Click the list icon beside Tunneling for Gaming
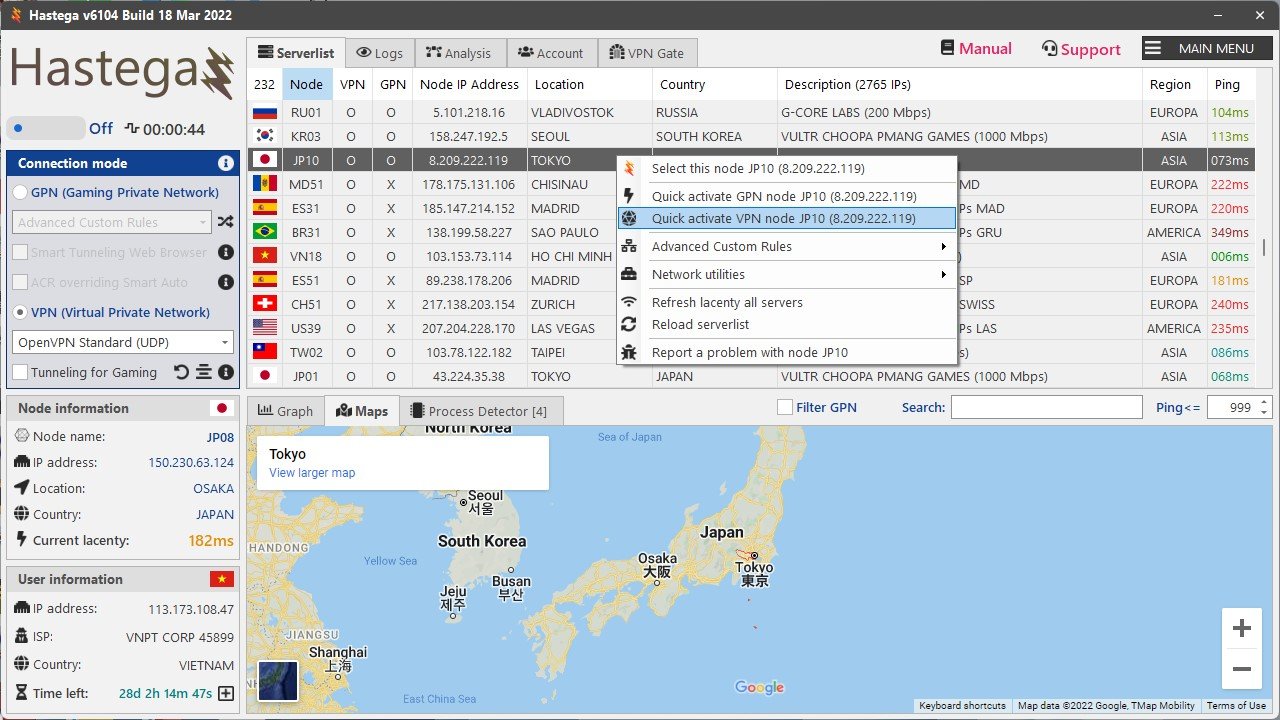Image resolution: width=1280 pixels, height=720 pixels. click(x=204, y=372)
